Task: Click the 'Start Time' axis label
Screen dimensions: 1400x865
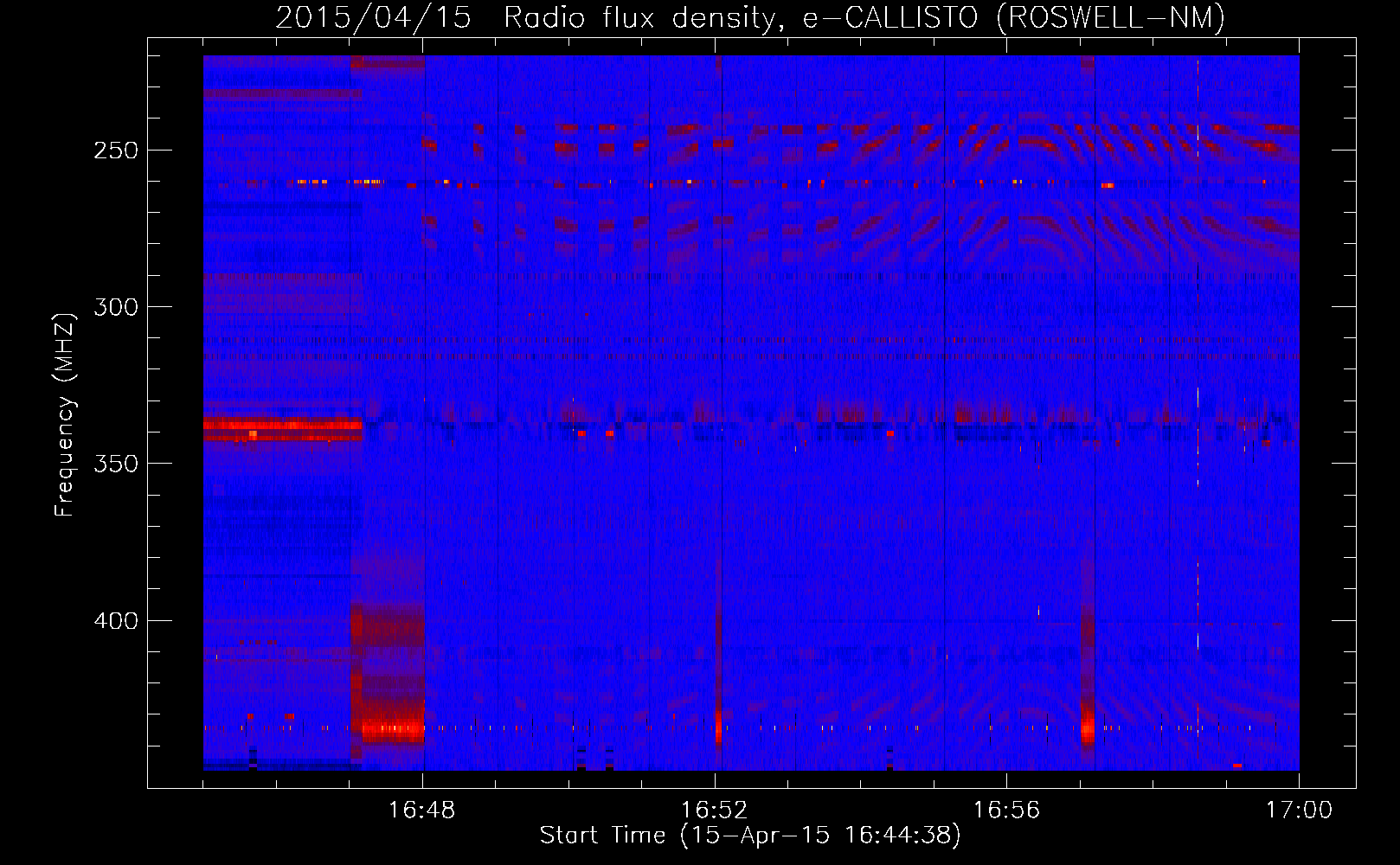Action: pyautogui.click(x=750, y=836)
